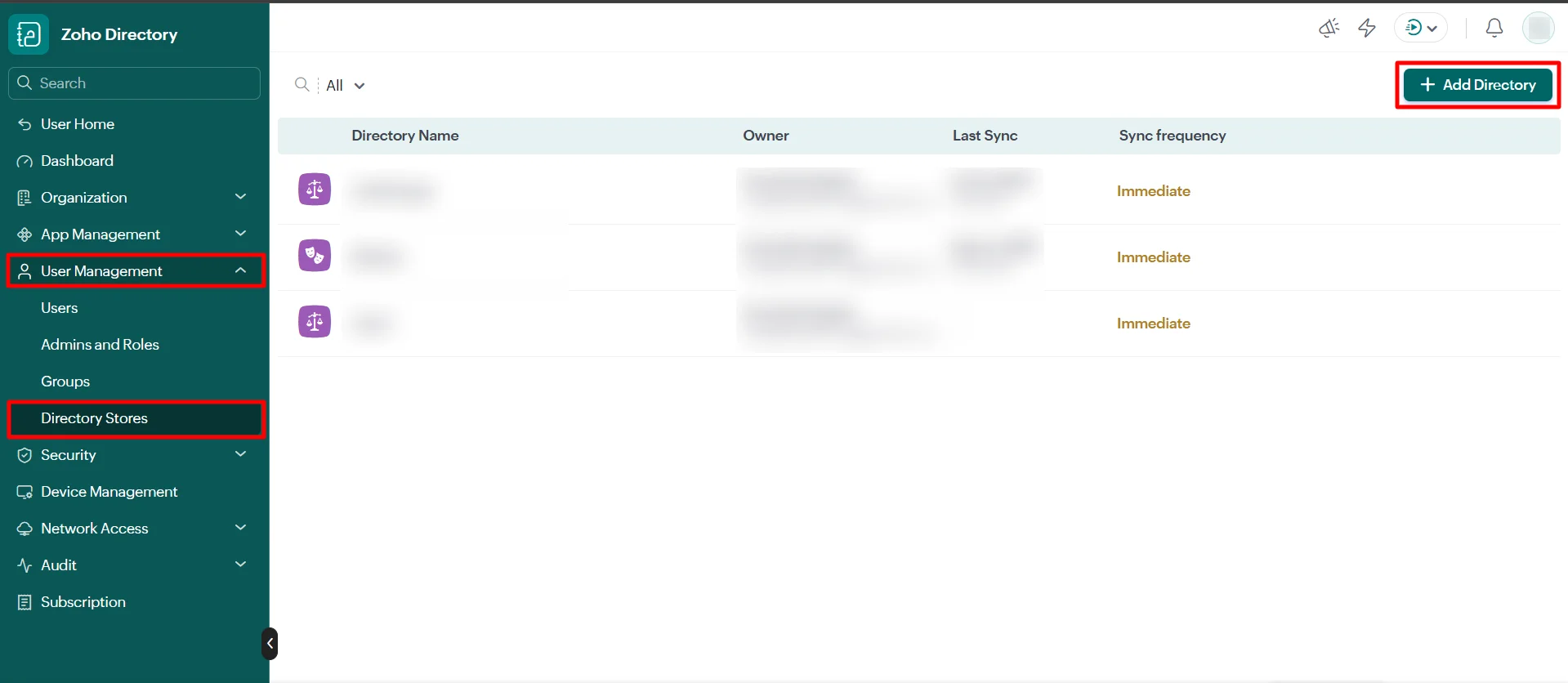Image resolution: width=1568 pixels, height=683 pixels.
Task: Click the Add Directory button
Action: pos(1477,85)
